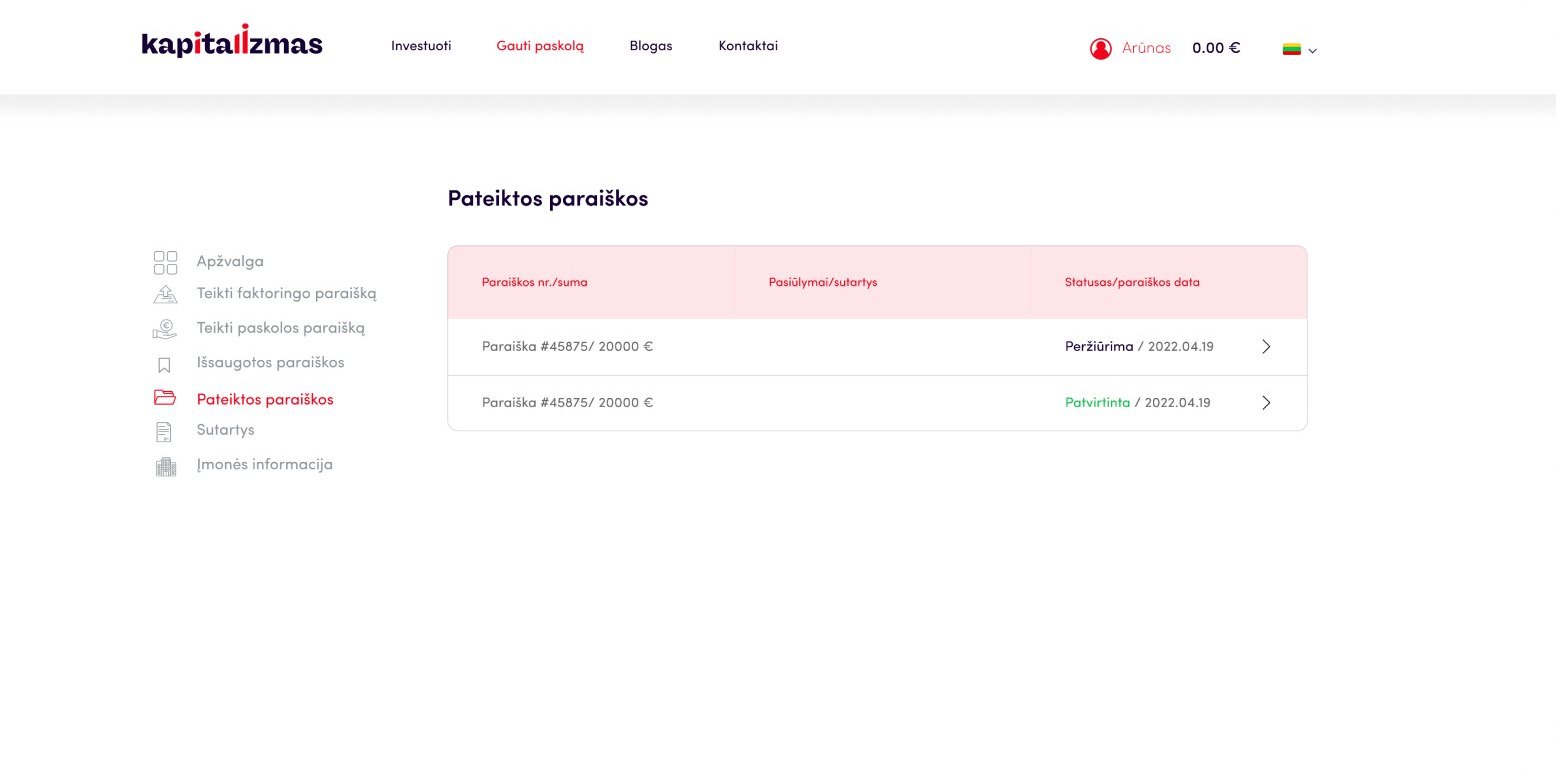Click the Pateiktos paraiškos page heading

(548, 199)
